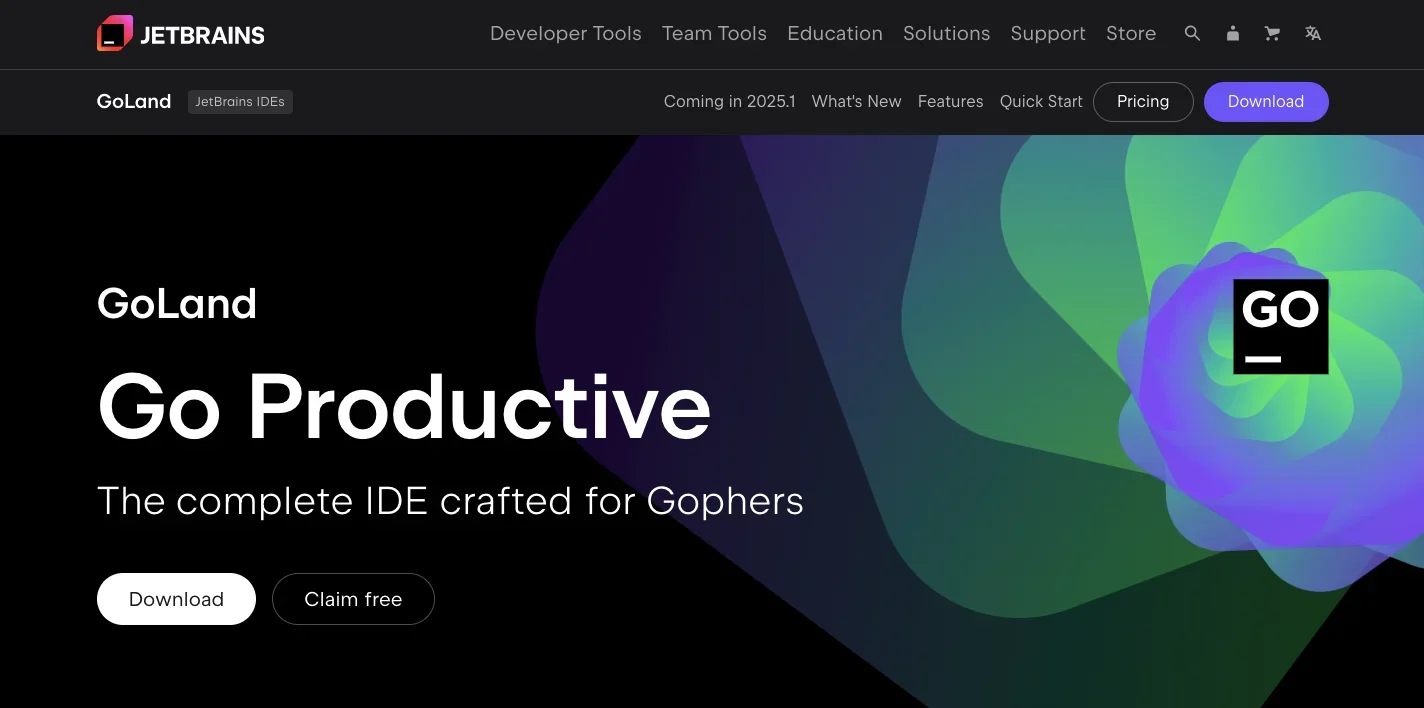Click the user account profile icon
This screenshot has height=708, width=1424.
[1232, 34]
